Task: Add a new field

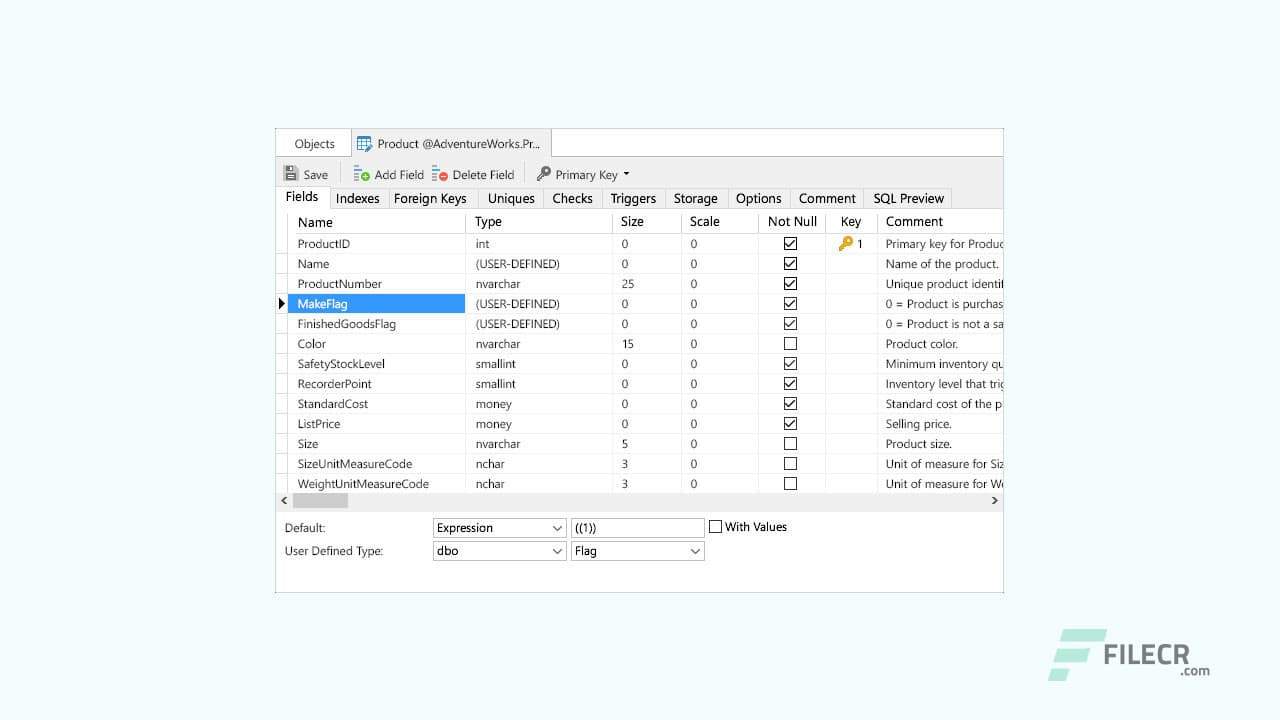Action: (388, 174)
